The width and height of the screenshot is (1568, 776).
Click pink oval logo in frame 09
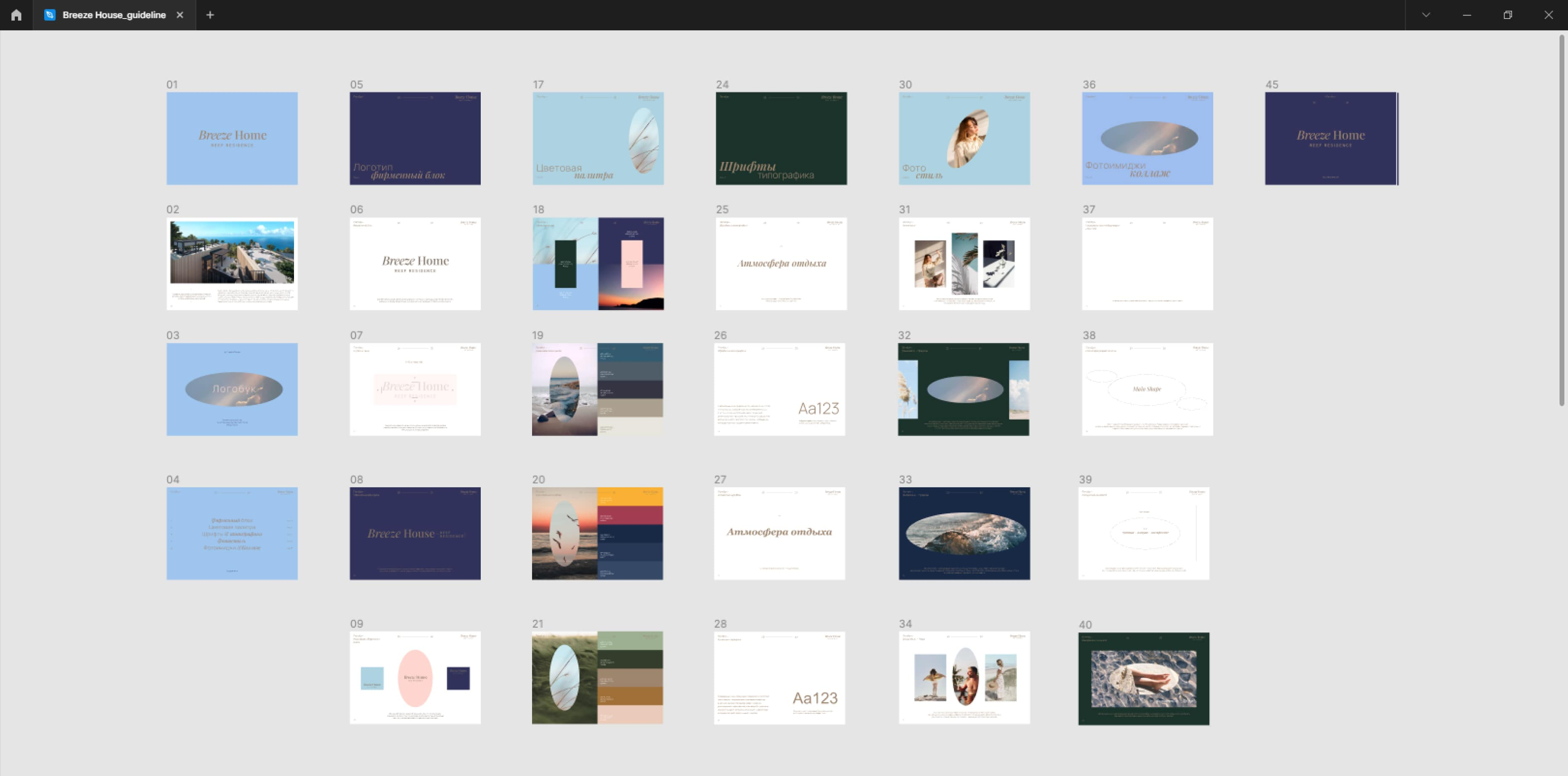(415, 678)
